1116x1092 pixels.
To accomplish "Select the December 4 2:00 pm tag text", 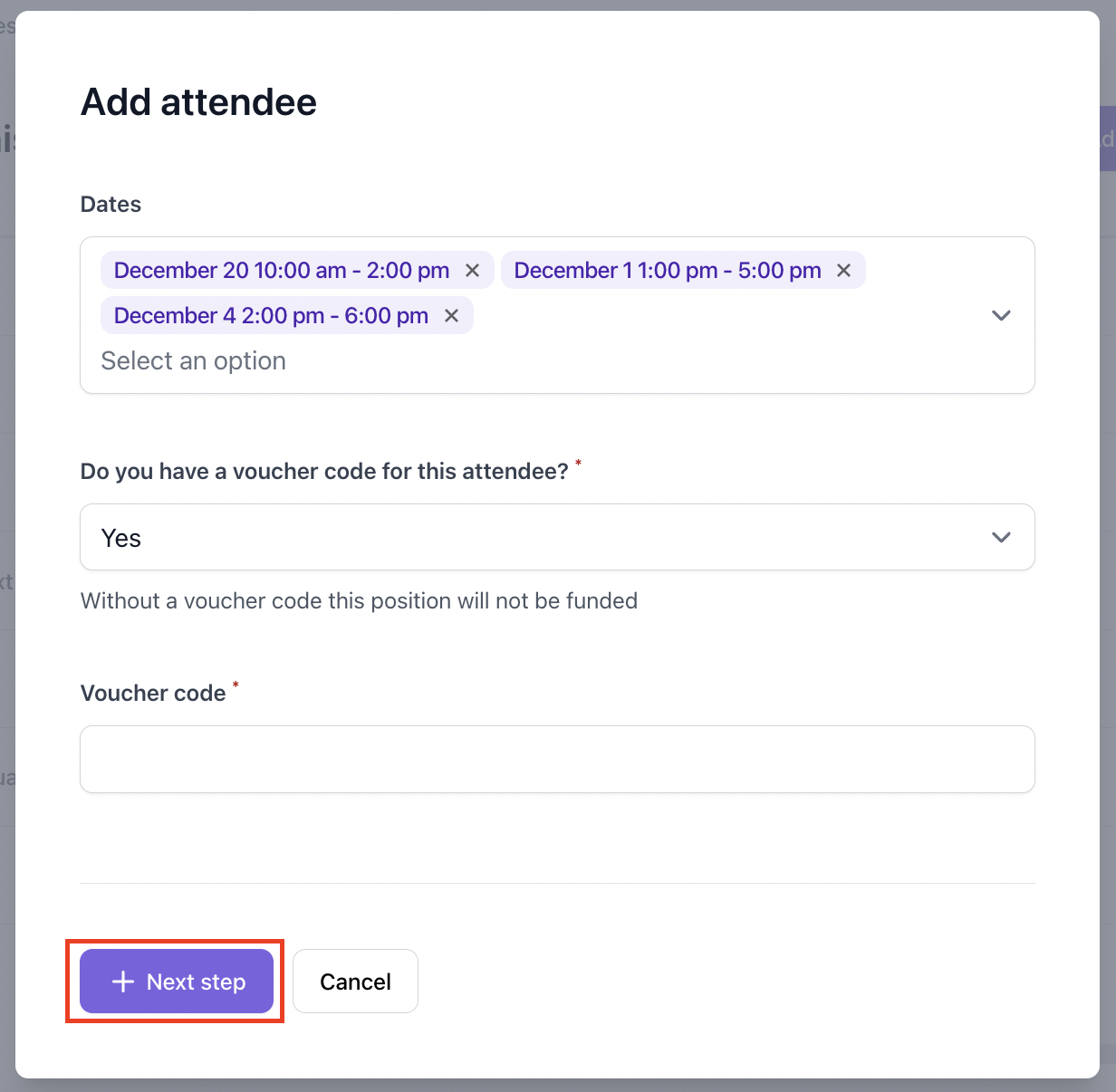I will point(271,316).
